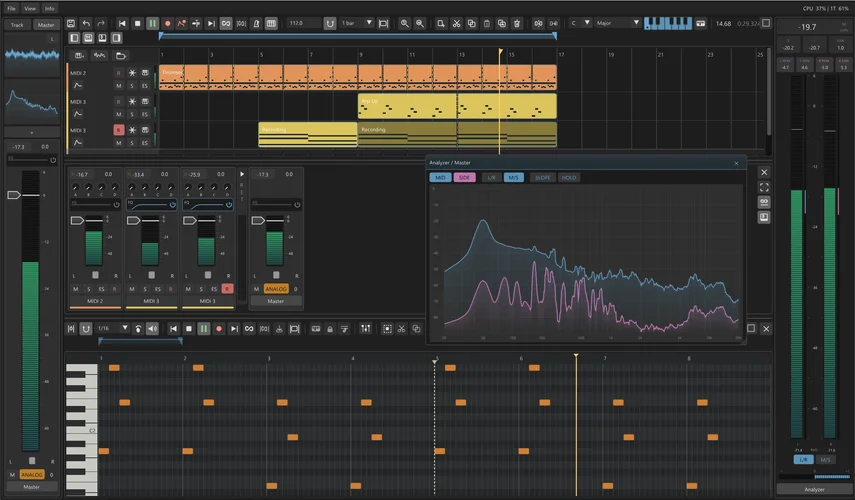Pause playback in main transport

(153, 23)
